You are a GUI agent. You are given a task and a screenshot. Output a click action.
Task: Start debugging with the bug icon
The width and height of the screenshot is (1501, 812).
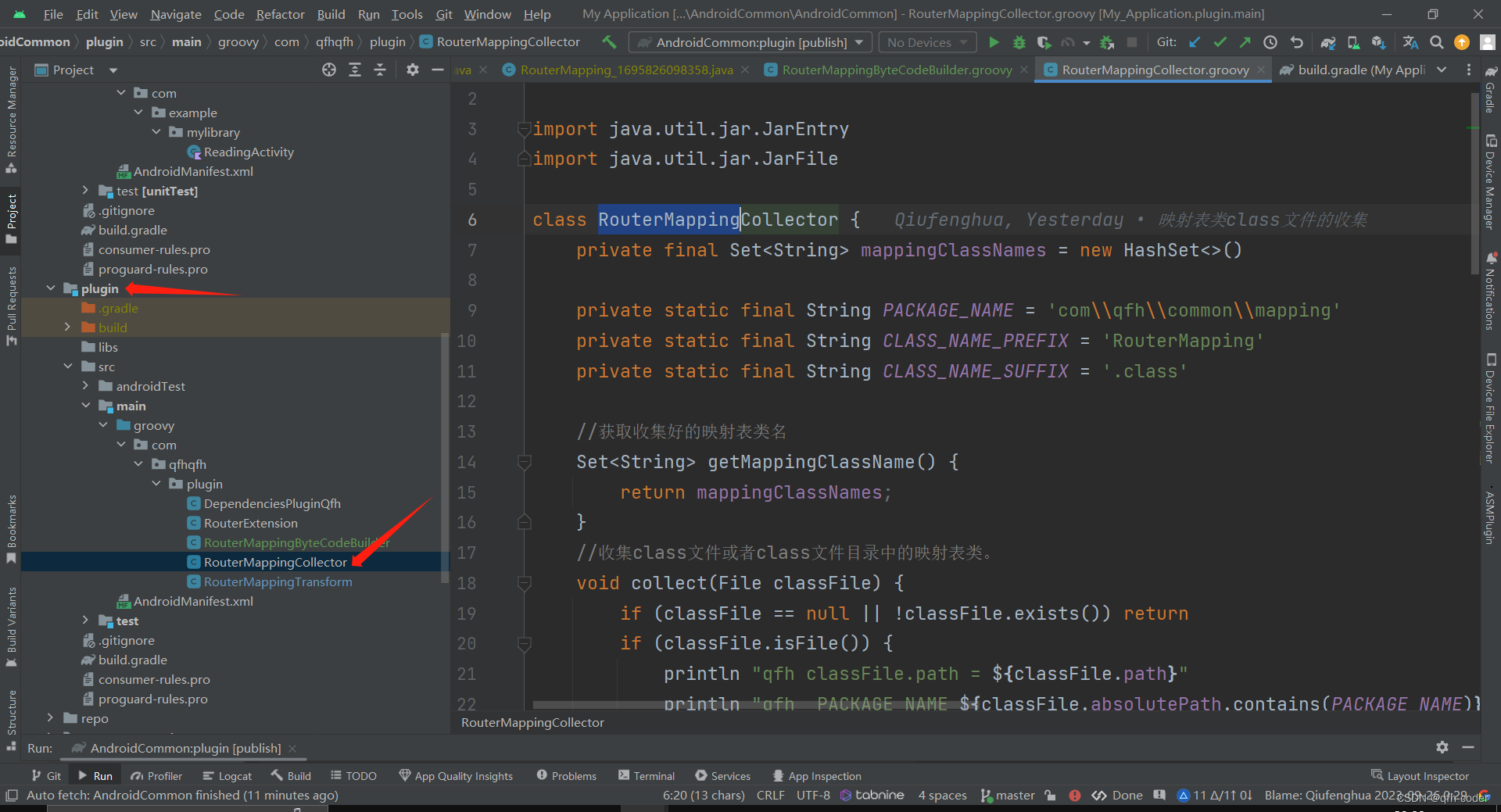tap(1019, 42)
